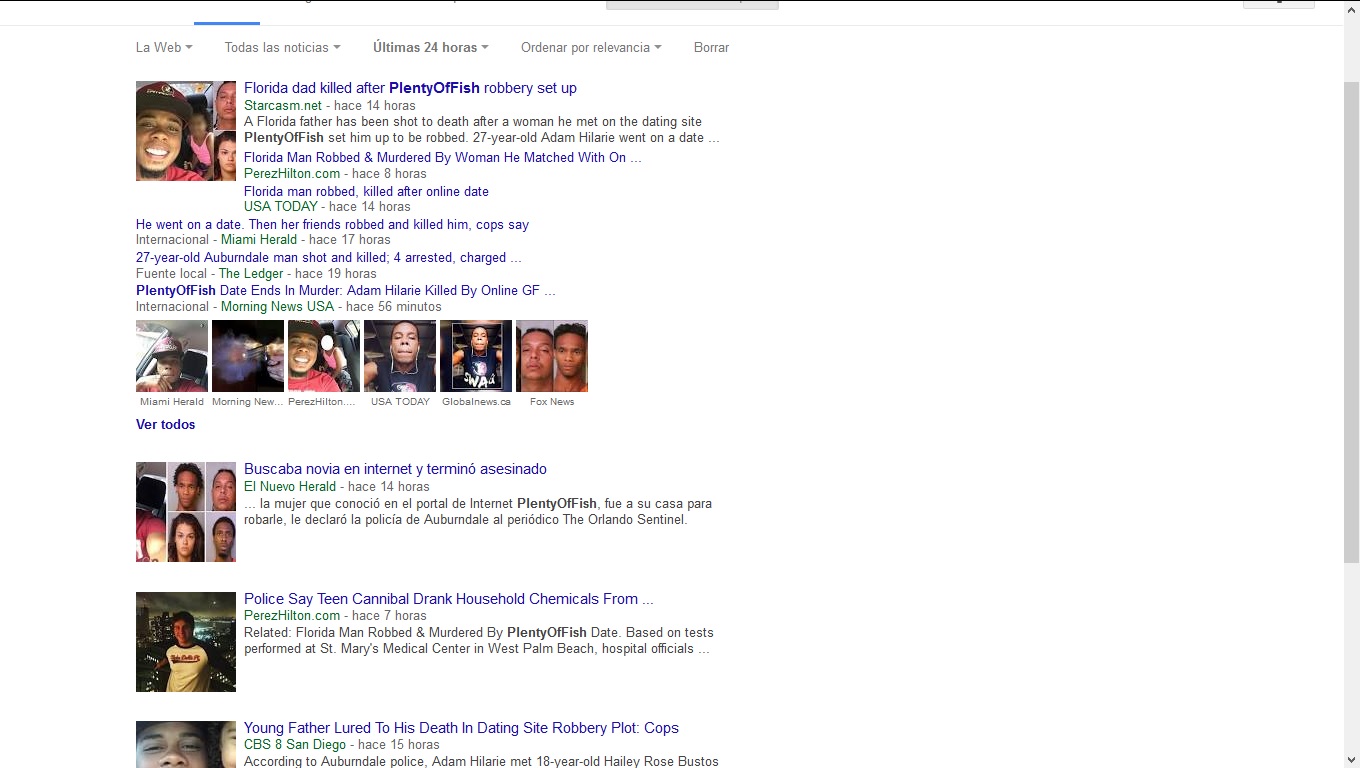Click the Morning News image thumbnail
Screen dimensions: 1360x768
pos(248,356)
